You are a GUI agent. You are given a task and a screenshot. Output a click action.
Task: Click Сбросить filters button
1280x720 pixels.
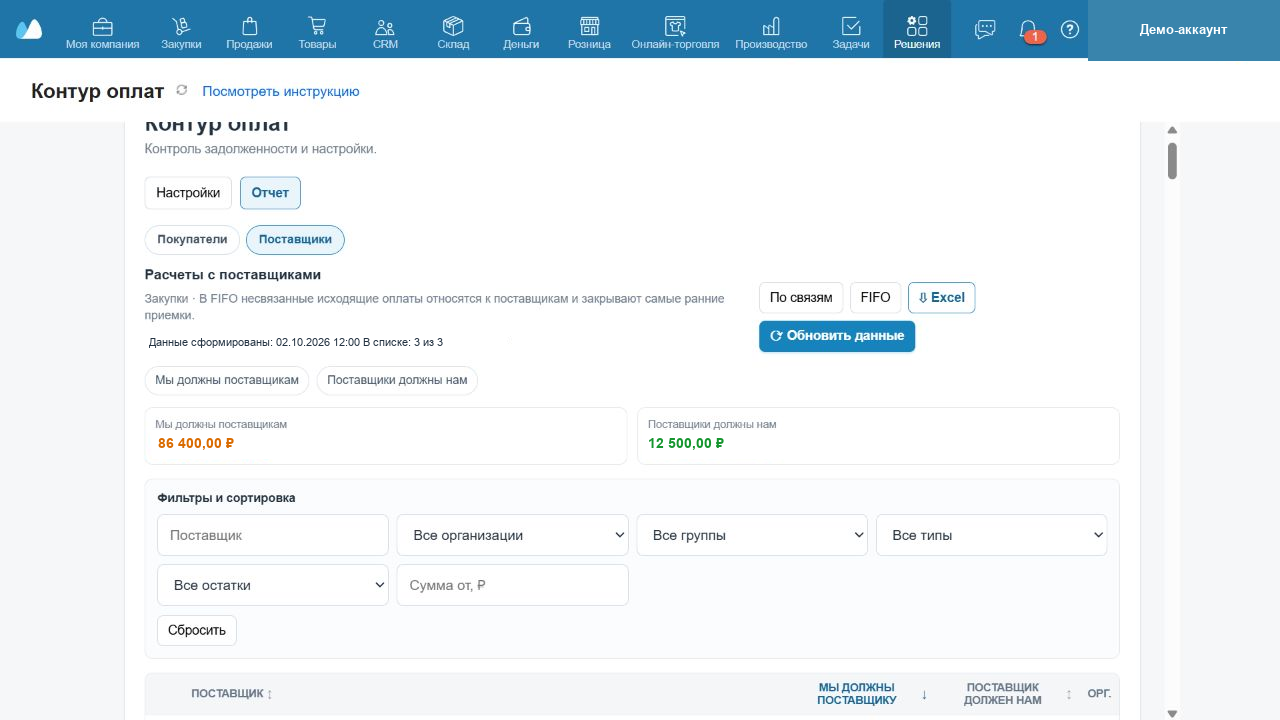coord(197,630)
